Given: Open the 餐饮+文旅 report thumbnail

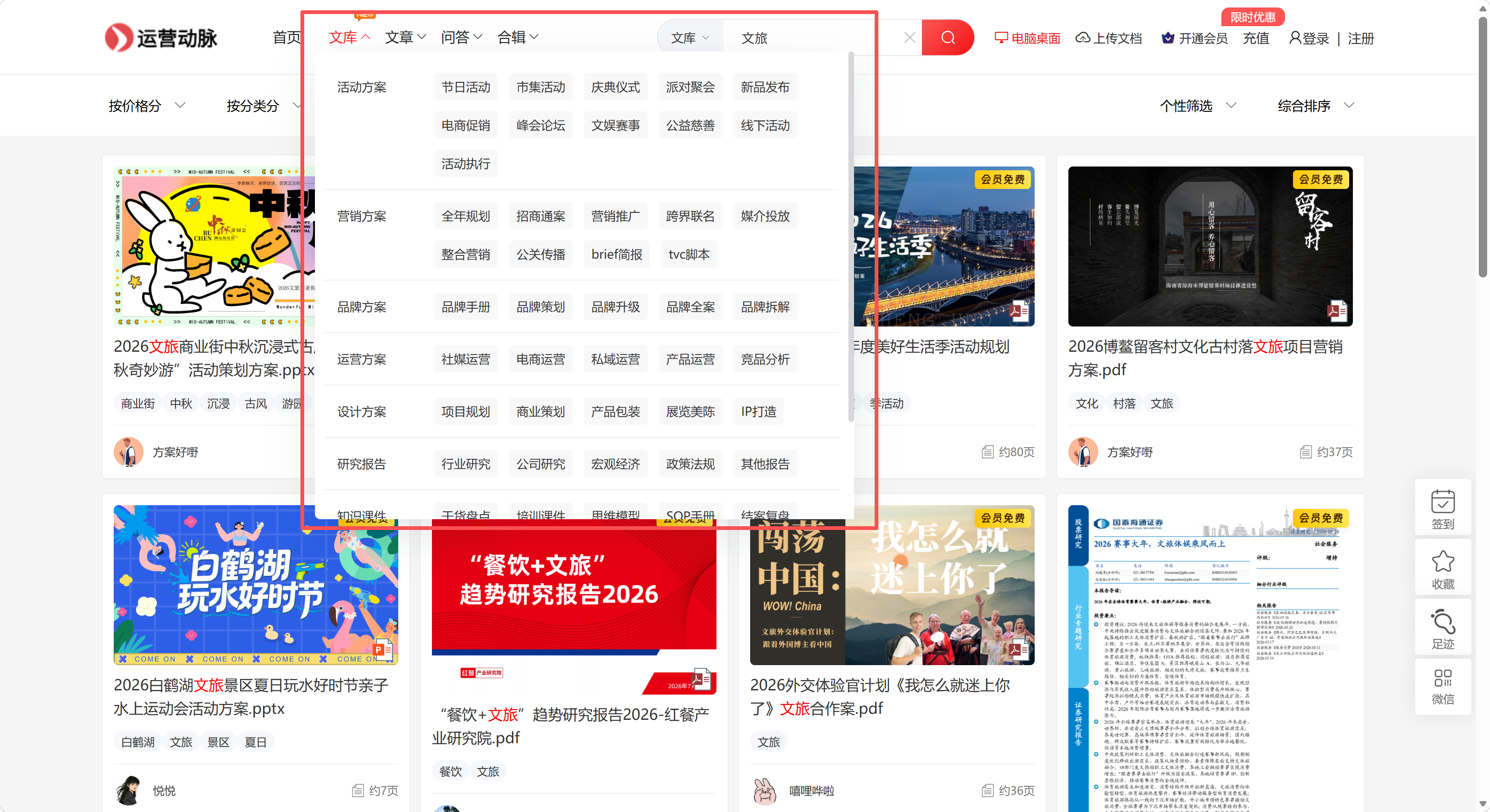Looking at the screenshot, I should point(574,606).
